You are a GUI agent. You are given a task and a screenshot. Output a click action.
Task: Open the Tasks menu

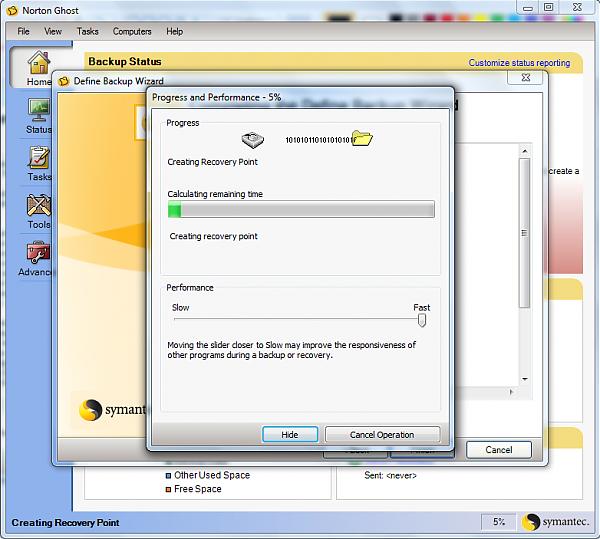(88, 31)
